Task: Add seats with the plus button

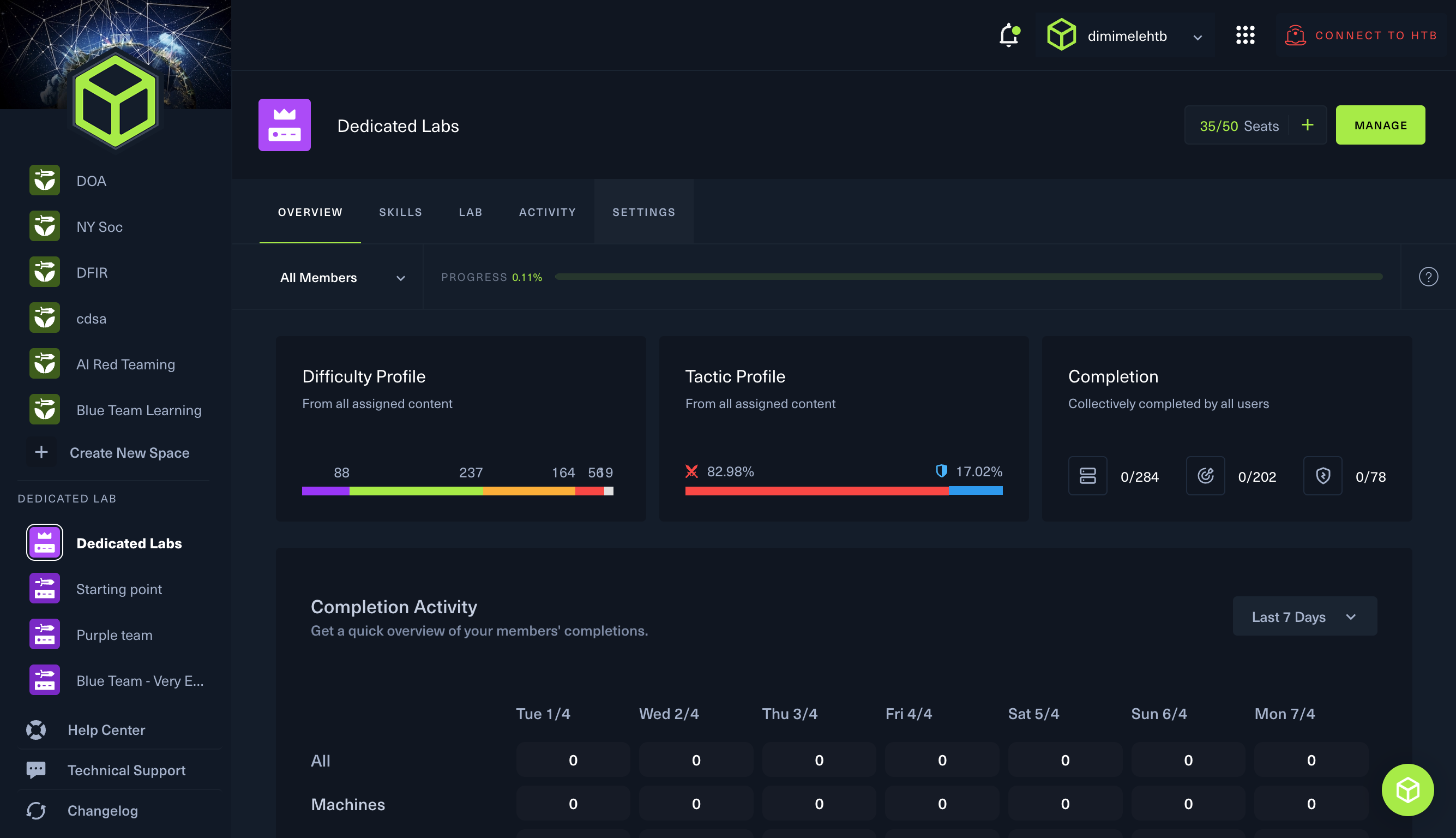Action: pos(1307,125)
